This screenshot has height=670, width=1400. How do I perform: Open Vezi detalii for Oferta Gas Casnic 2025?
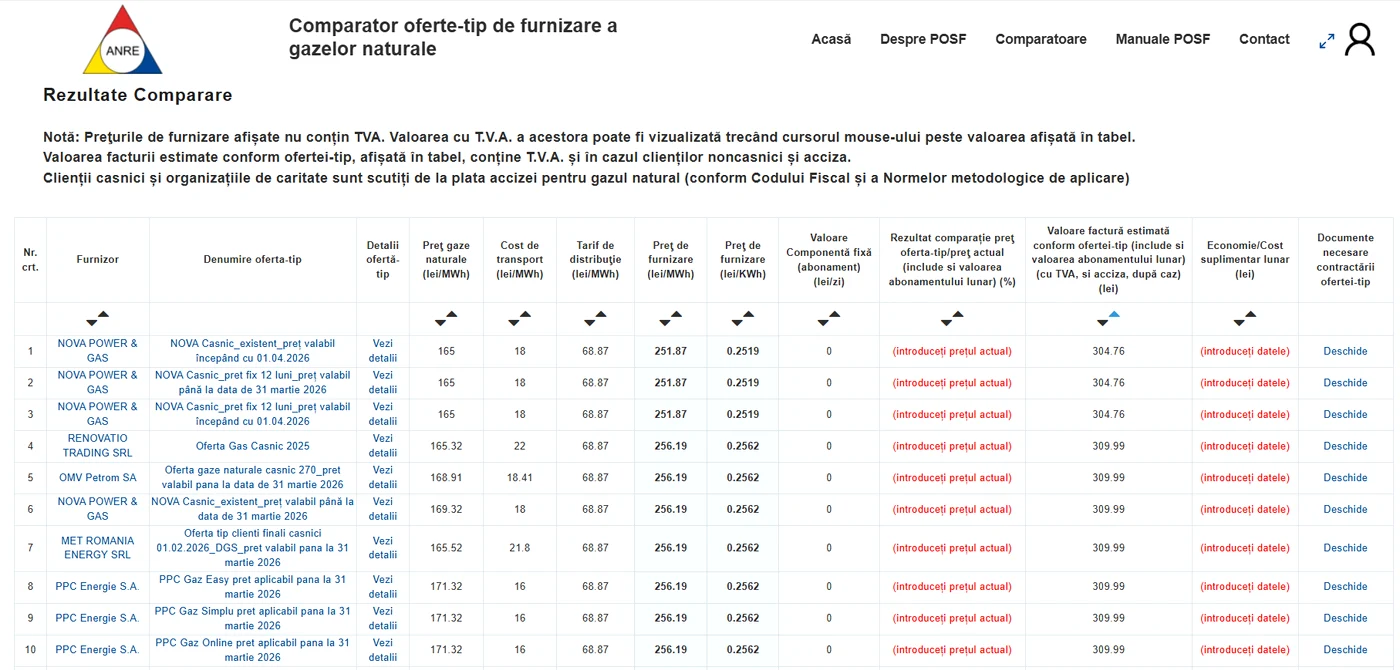pyautogui.click(x=383, y=446)
